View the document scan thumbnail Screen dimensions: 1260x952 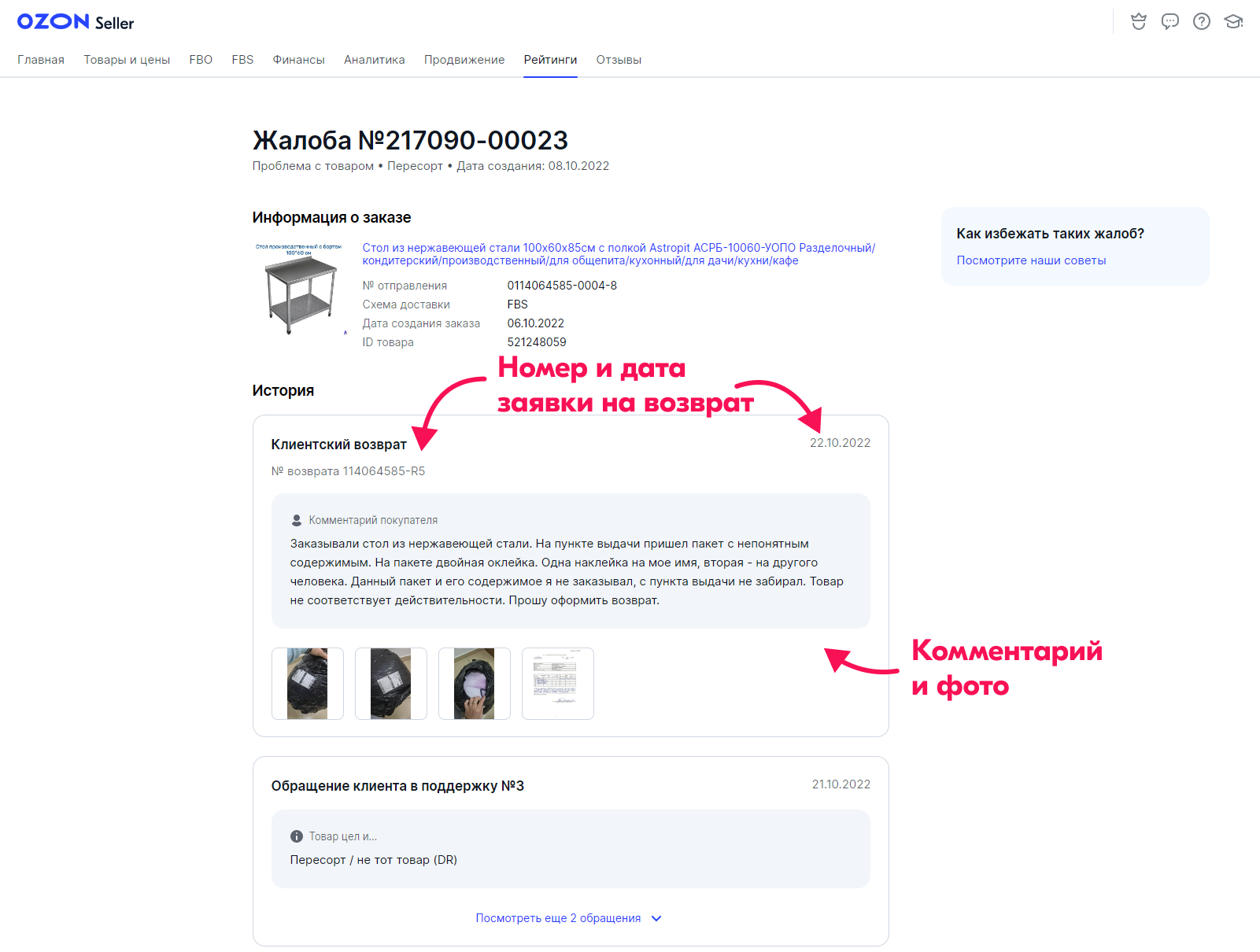coord(558,684)
